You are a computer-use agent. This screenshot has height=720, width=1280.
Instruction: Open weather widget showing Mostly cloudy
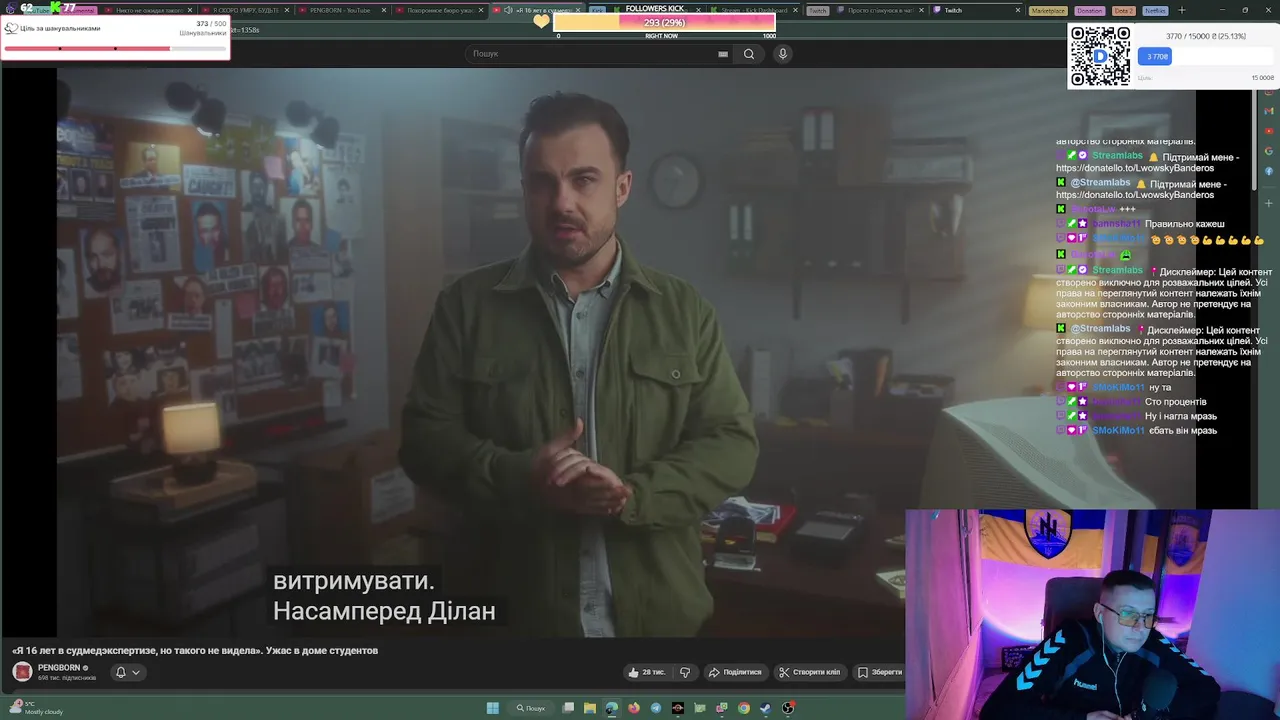coord(35,708)
